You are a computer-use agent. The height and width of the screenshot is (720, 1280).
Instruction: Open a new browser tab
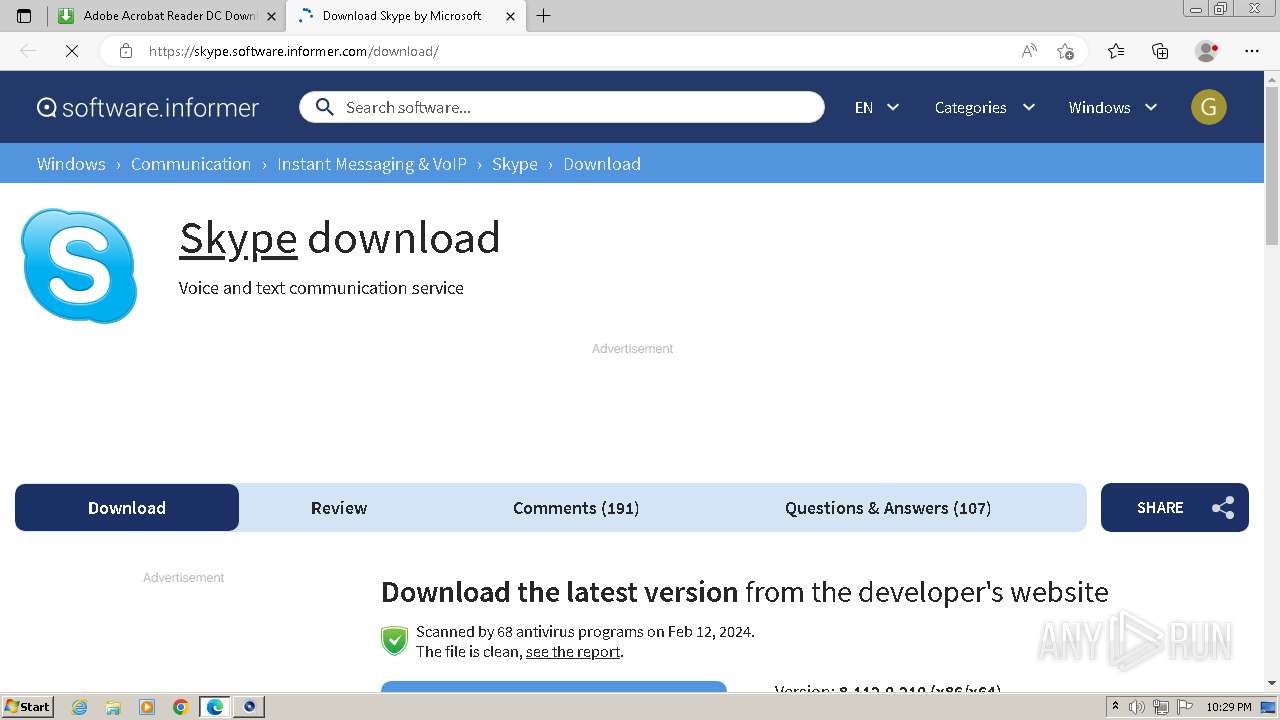[x=543, y=16]
